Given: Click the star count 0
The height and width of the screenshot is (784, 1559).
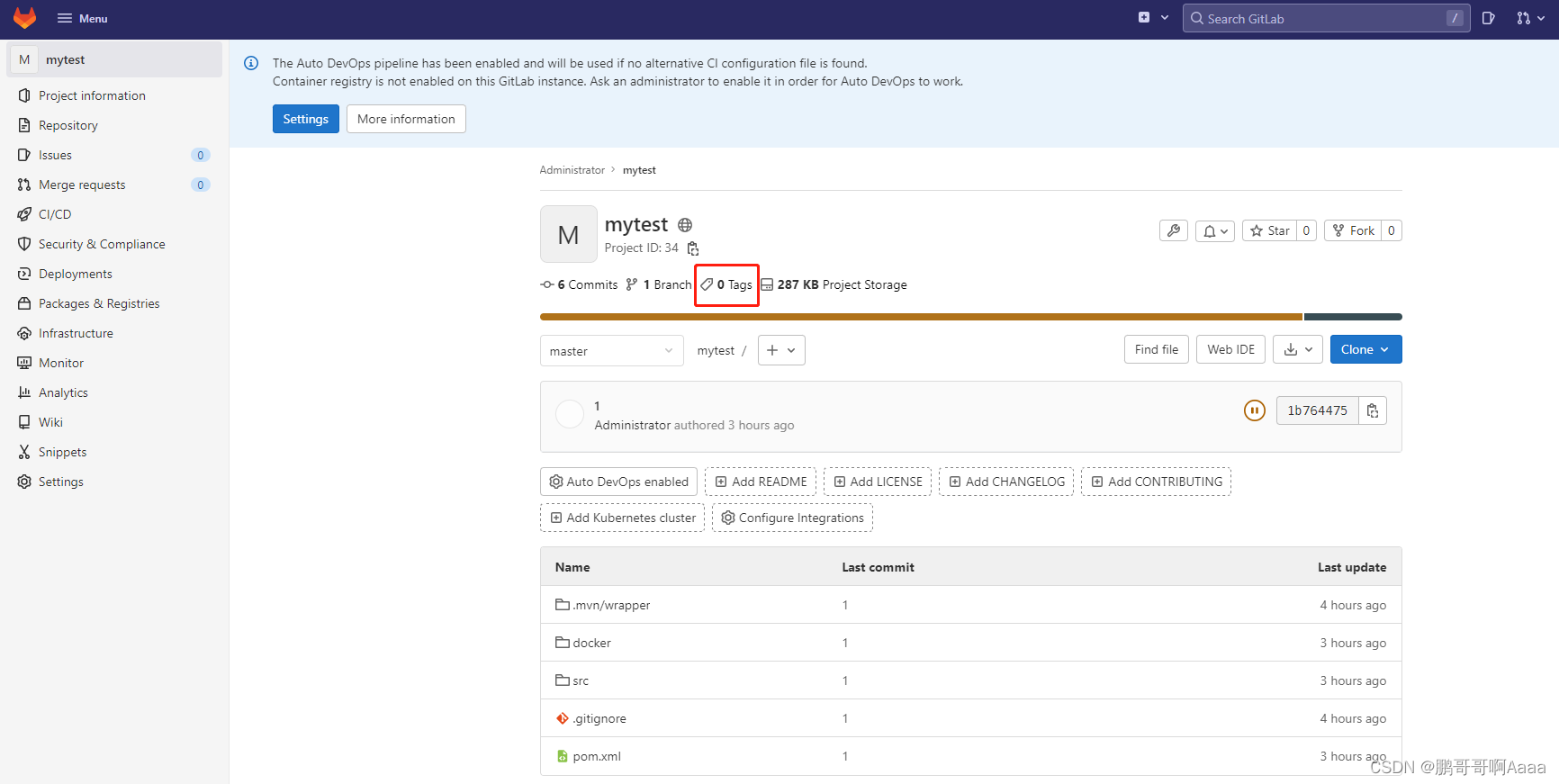Looking at the screenshot, I should [x=1307, y=230].
